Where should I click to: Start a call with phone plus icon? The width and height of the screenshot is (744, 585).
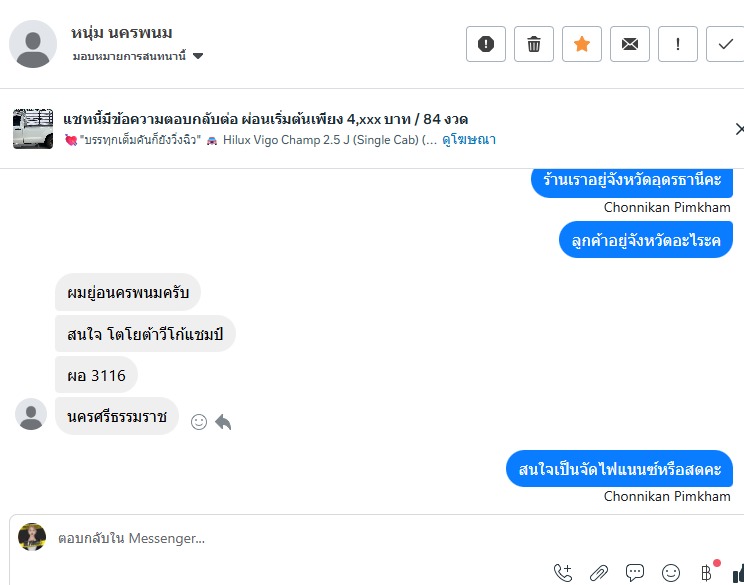(x=563, y=573)
